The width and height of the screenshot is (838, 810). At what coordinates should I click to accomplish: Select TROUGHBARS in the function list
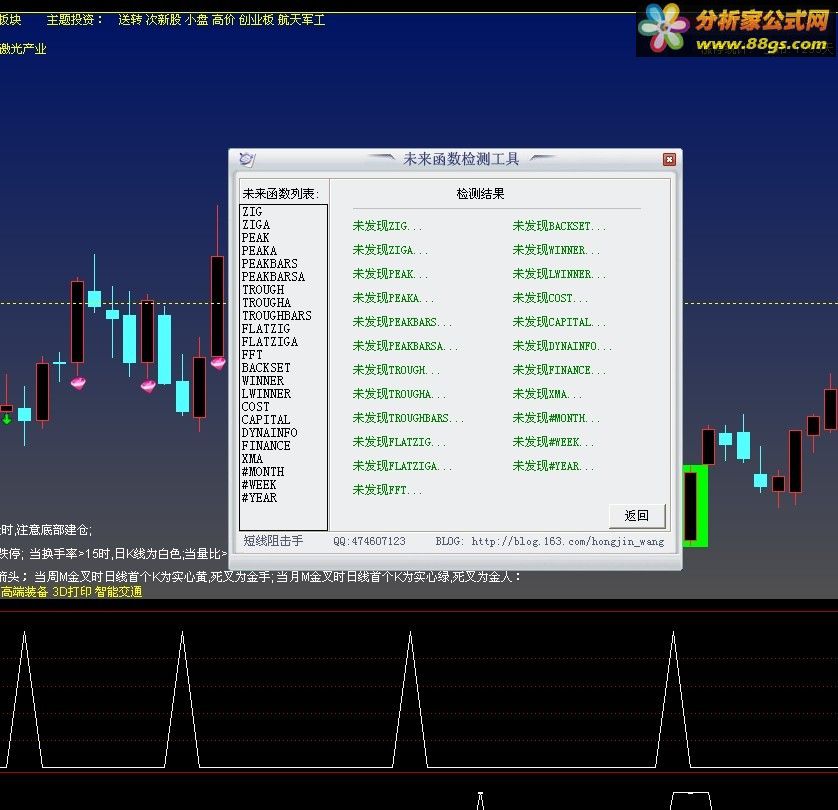[276, 315]
